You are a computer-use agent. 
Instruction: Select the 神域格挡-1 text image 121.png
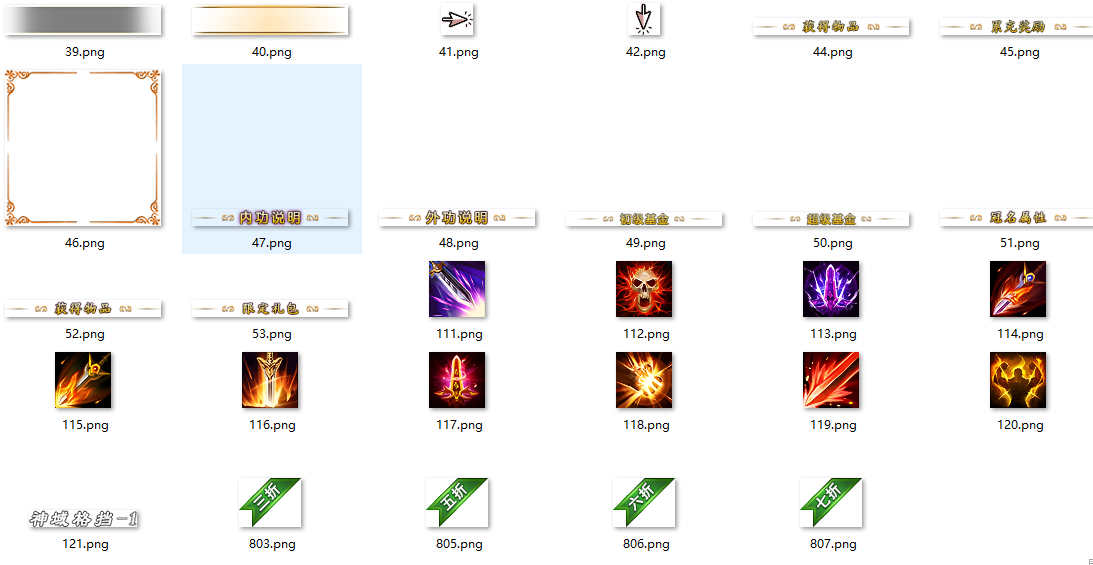(x=85, y=518)
